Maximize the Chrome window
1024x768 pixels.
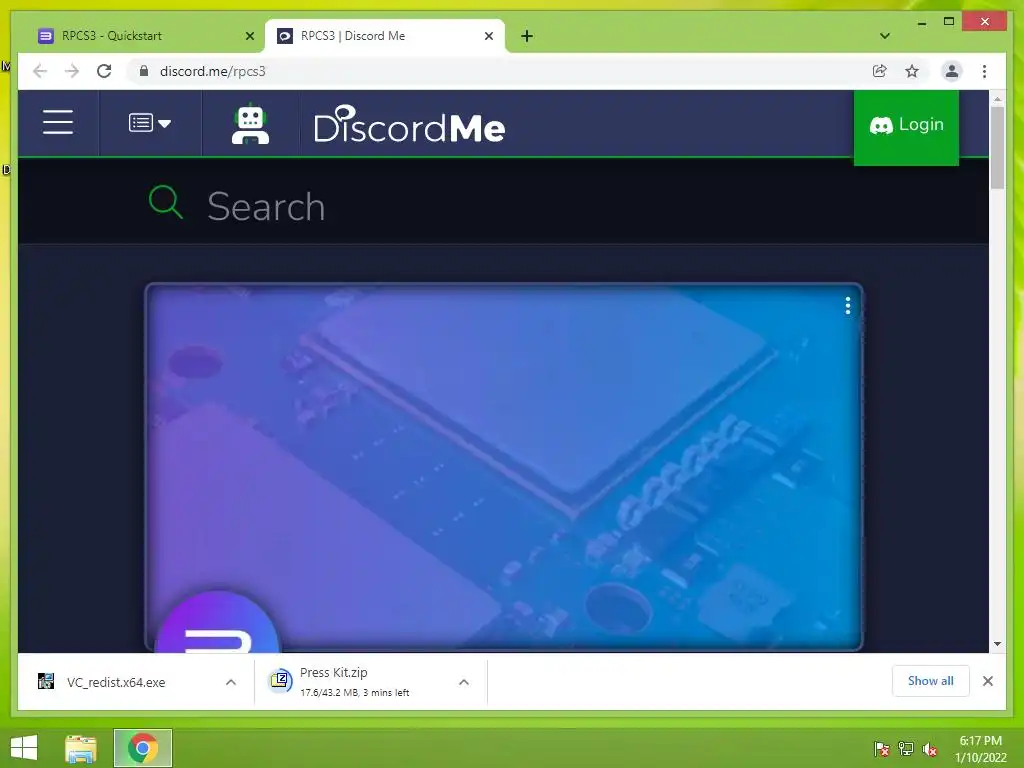click(949, 22)
